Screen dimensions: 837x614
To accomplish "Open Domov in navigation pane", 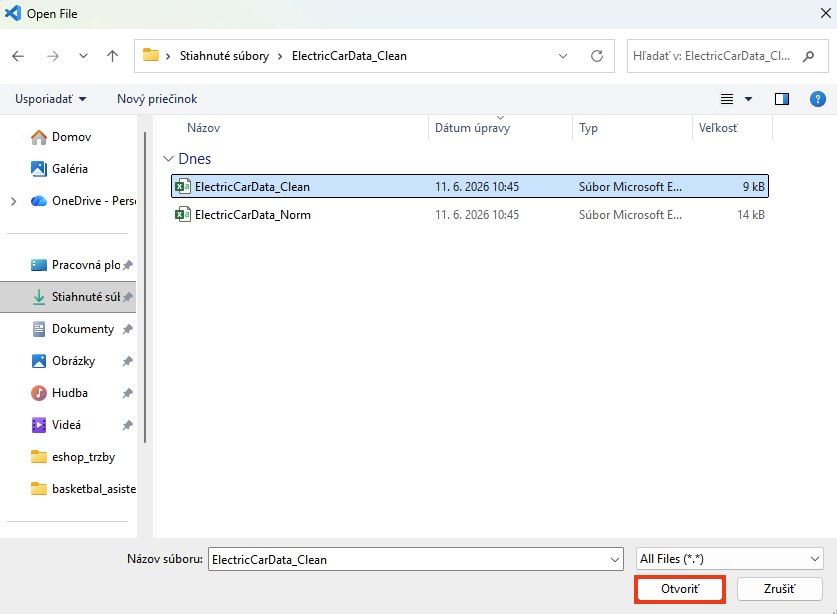I will [x=72, y=137].
